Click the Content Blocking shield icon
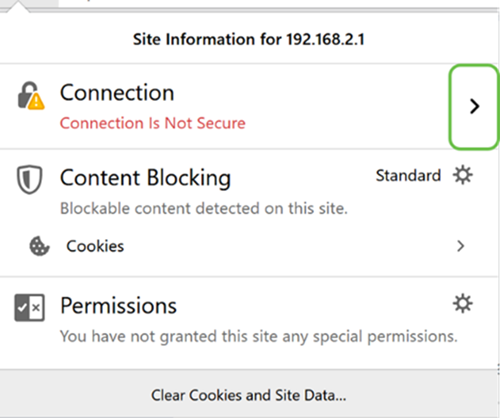The image size is (500, 418). tap(30, 179)
